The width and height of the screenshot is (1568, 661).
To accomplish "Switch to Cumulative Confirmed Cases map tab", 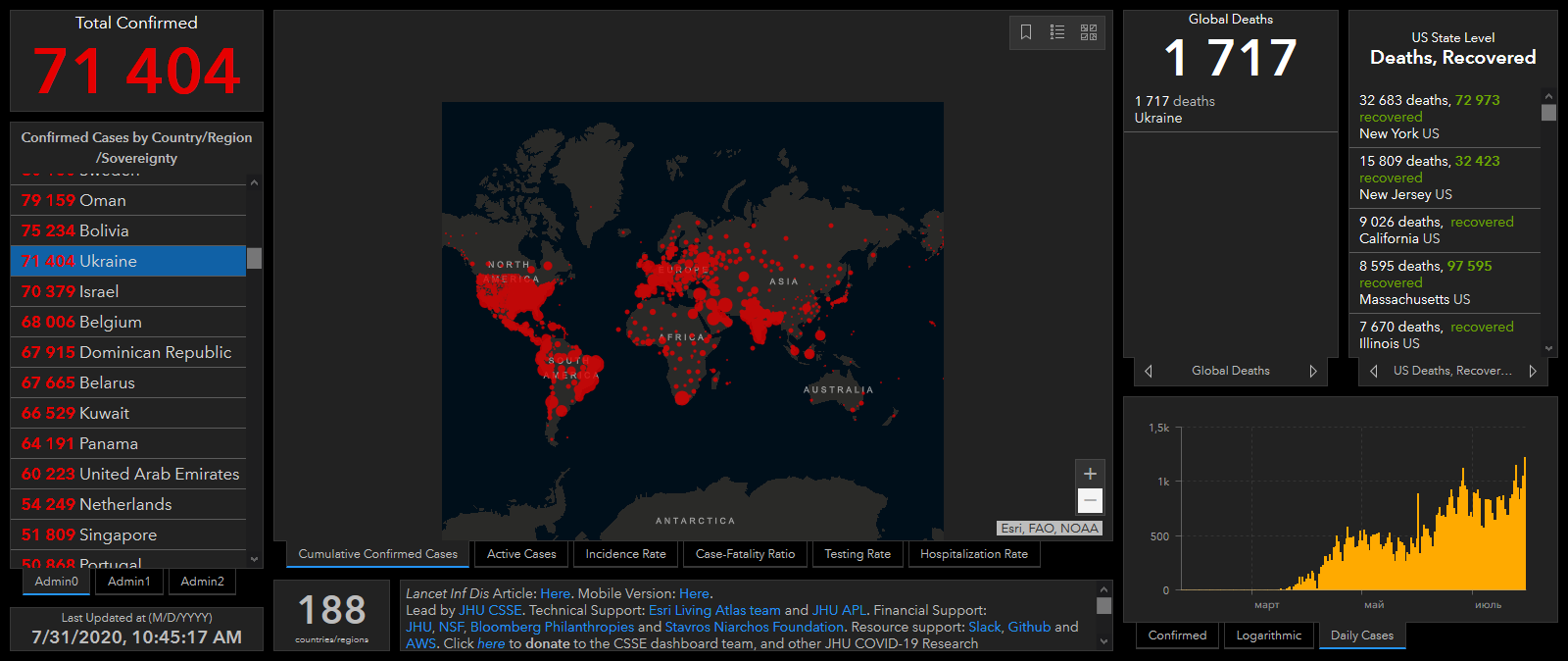I will pos(378,554).
